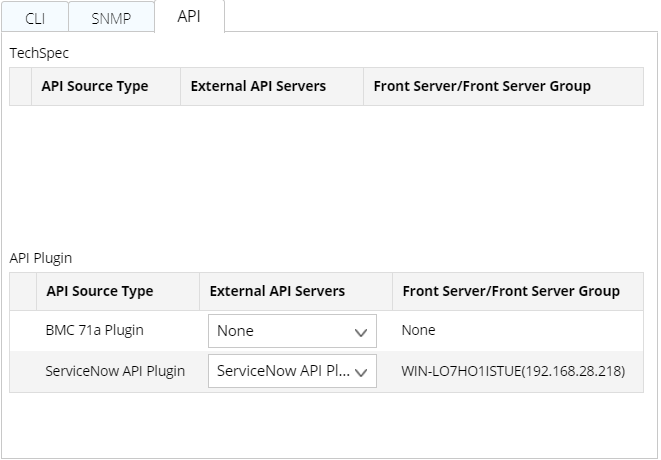Select the BMC 71a Plugin row name
Image resolution: width=661 pixels, height=460 pixels.
[x=93, y=331]
